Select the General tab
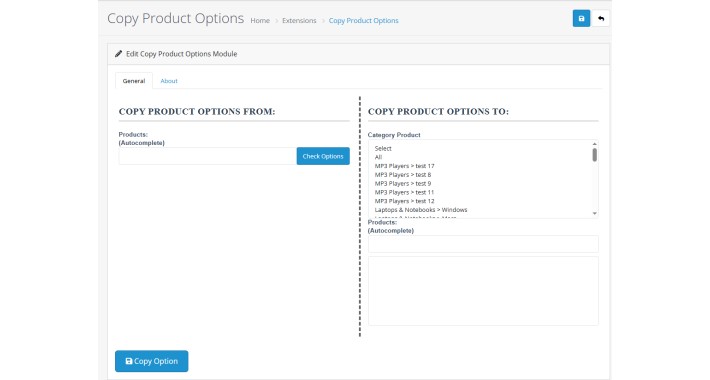 134,81
